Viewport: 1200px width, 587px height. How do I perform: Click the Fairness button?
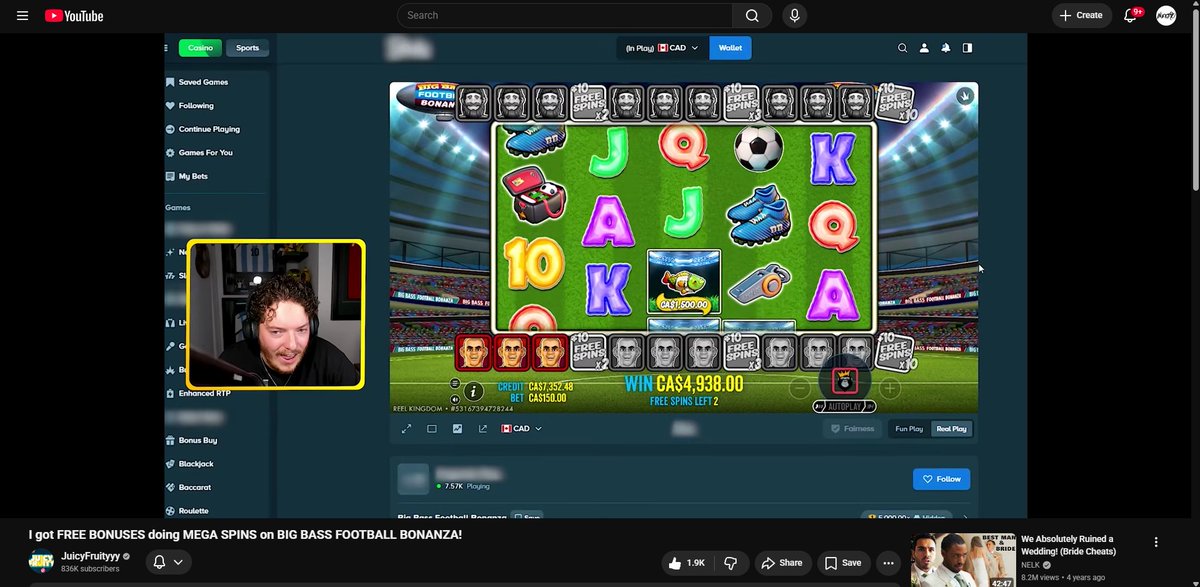[853, 428]
